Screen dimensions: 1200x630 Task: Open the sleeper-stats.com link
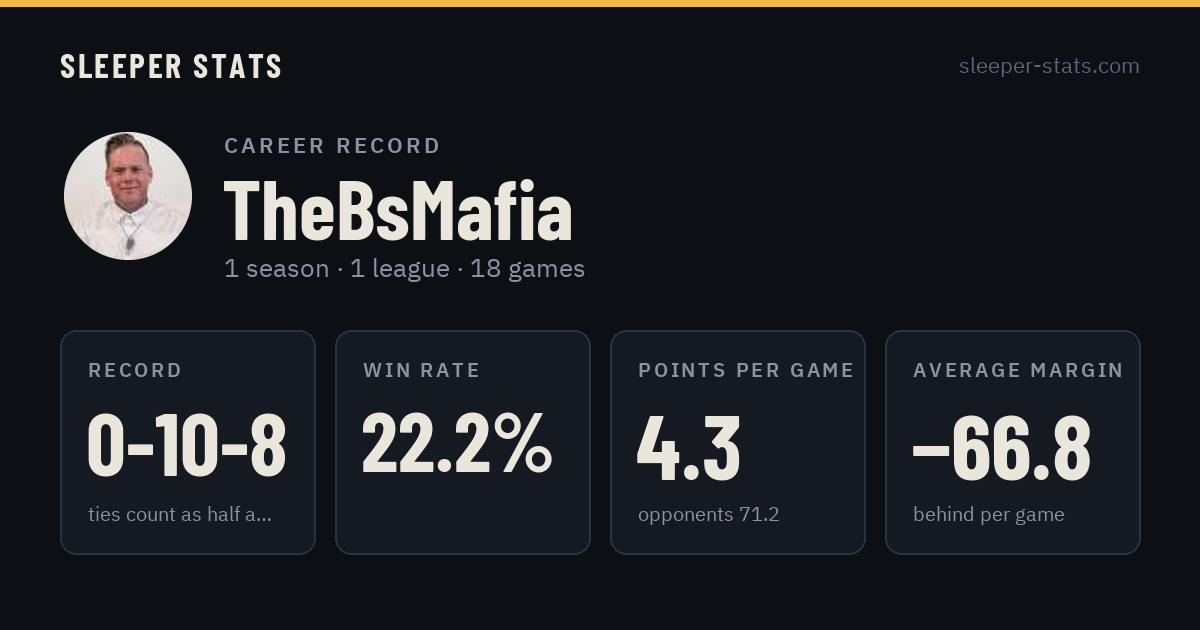coord(1049,66)
